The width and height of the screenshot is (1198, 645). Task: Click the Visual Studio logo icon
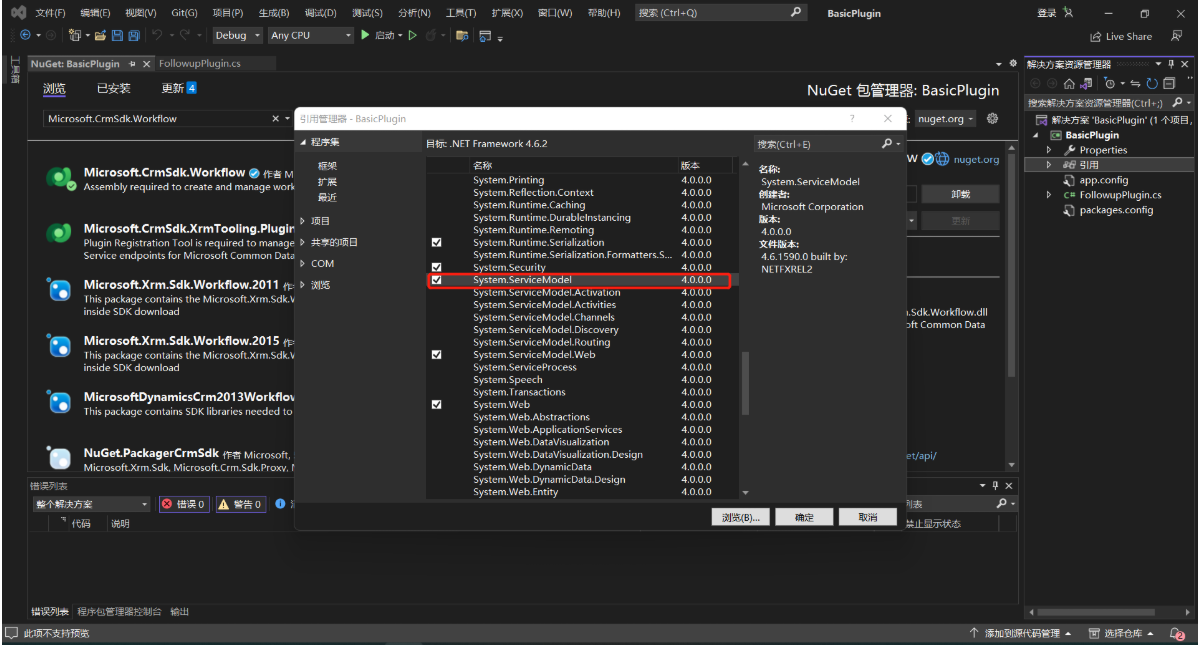click(x=18, y=12)
